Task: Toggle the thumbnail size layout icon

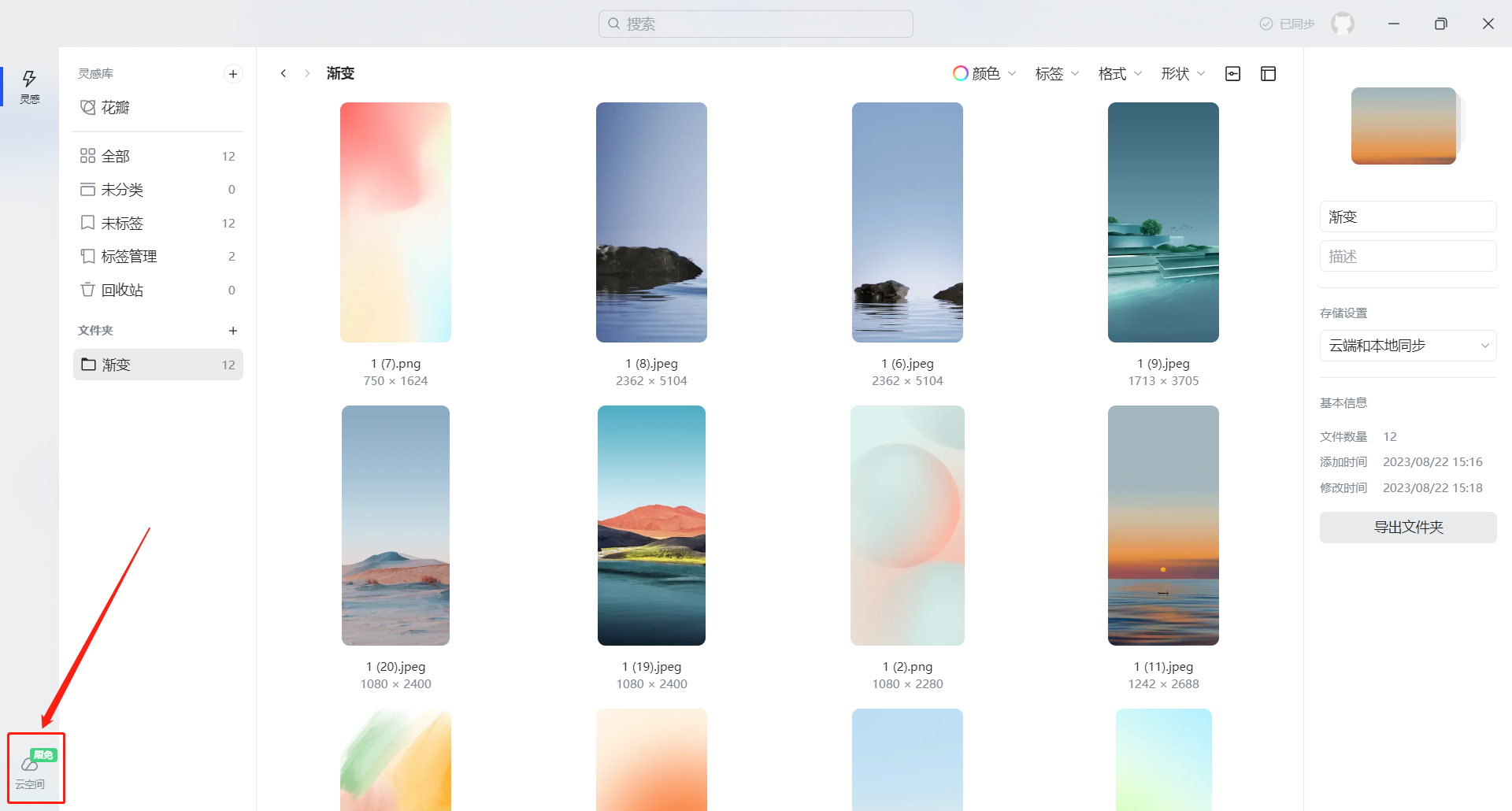Action: [1233, 73]
